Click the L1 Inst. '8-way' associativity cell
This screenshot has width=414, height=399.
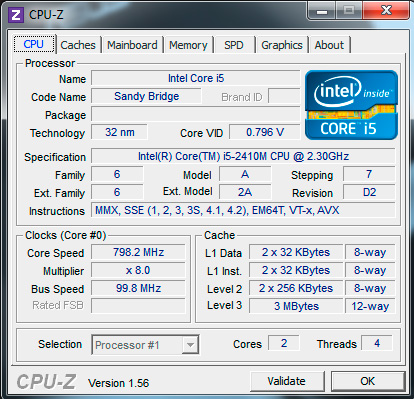click(370, 270)
